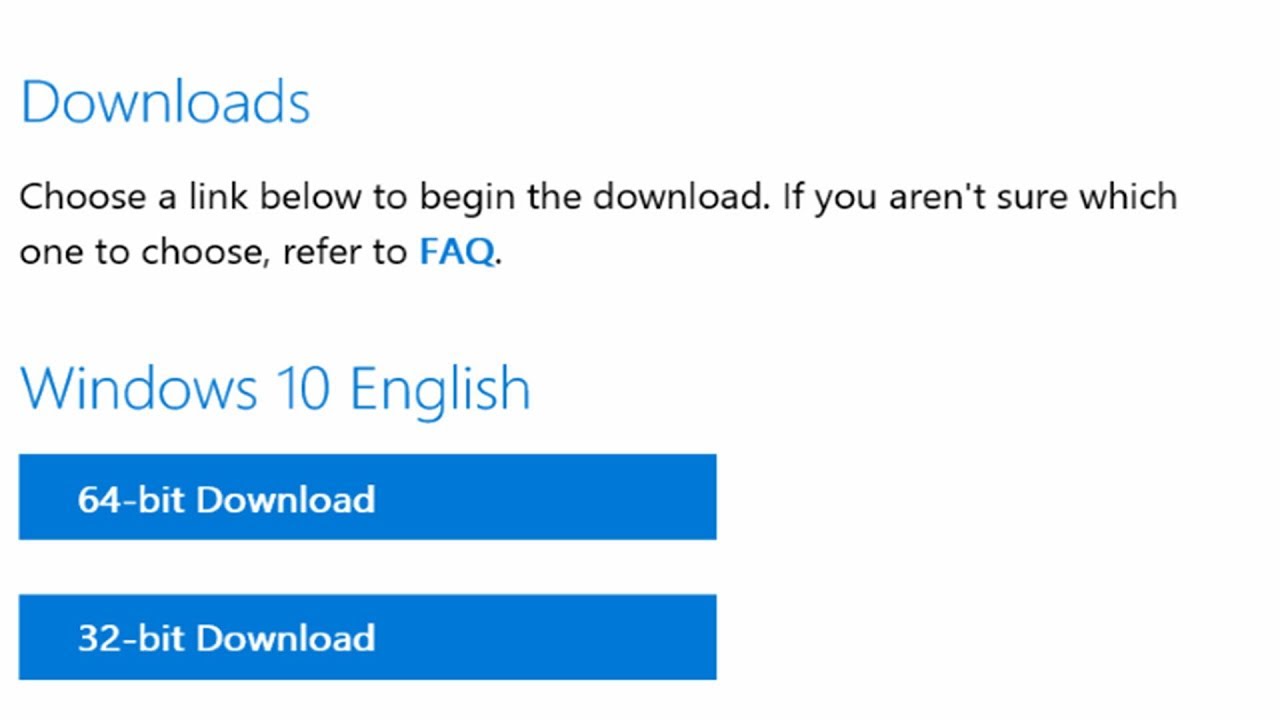Click the '64-bit' text on the first button
1280x720 pixels.
[x=131, y=499]
